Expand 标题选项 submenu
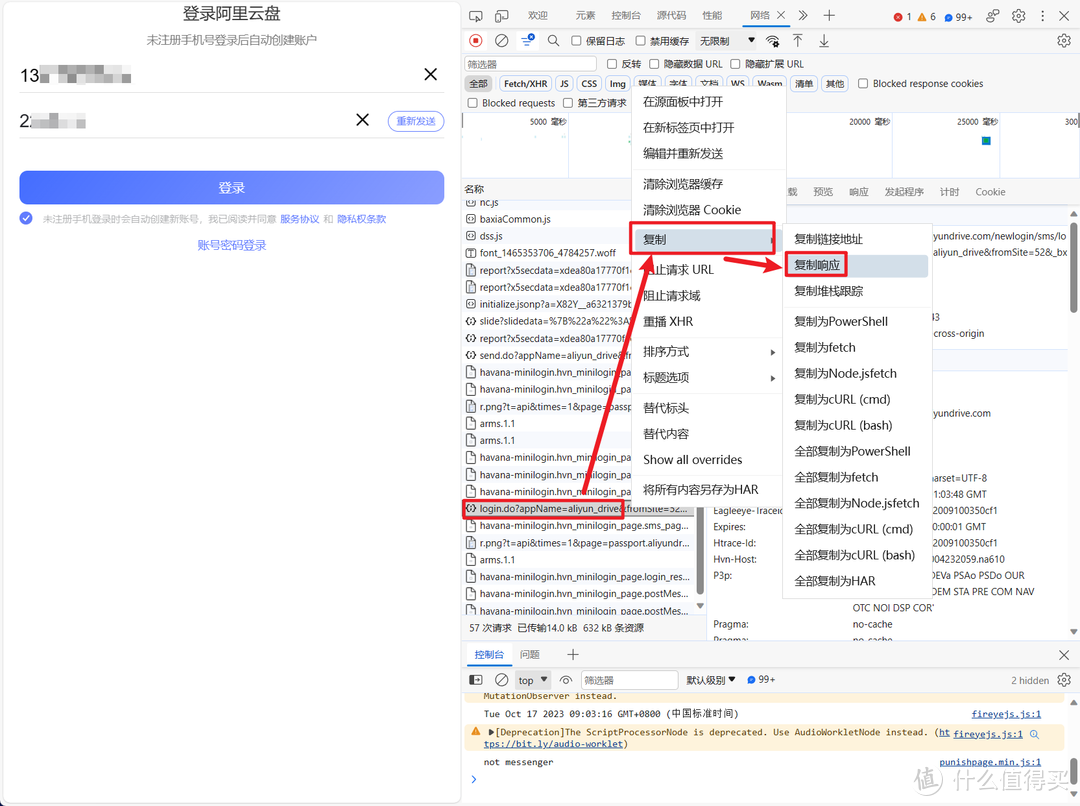The height and width of the screenshot is (806, 1080). click(x=709, y=378)
